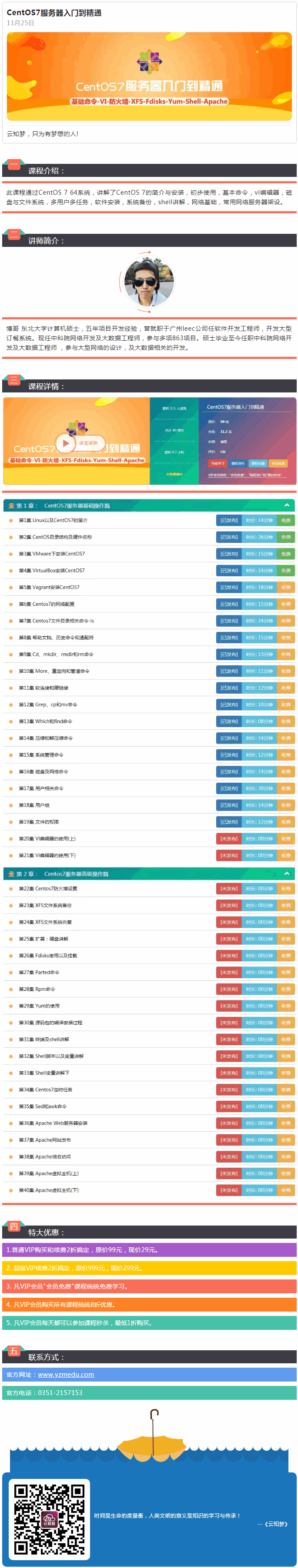The width and height of the screenshot is (298, 1568).
Task: Click the 课程收藏 button
Action: click(x=258, y=463)
